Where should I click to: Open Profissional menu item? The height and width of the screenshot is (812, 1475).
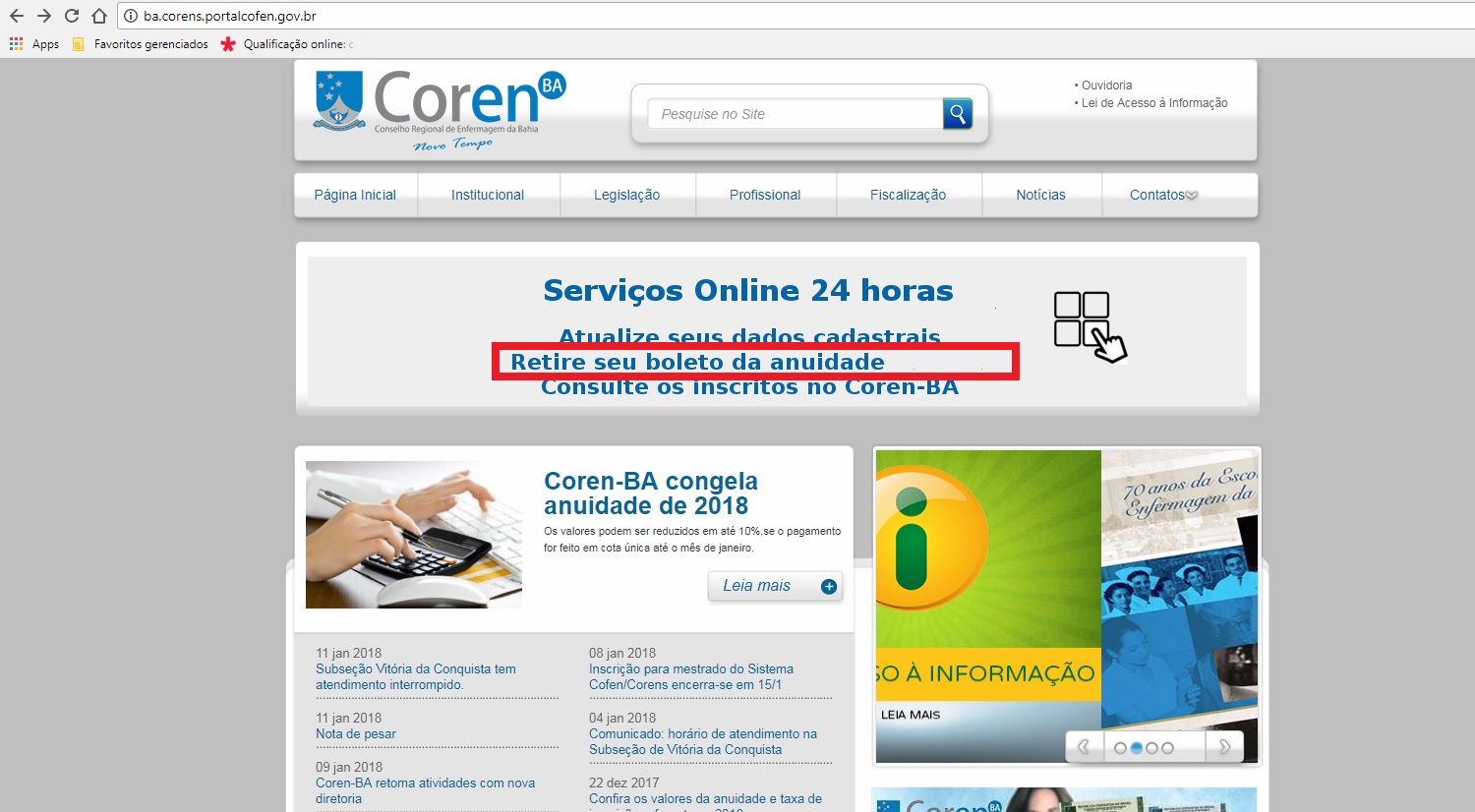click(x=765, y=195)
